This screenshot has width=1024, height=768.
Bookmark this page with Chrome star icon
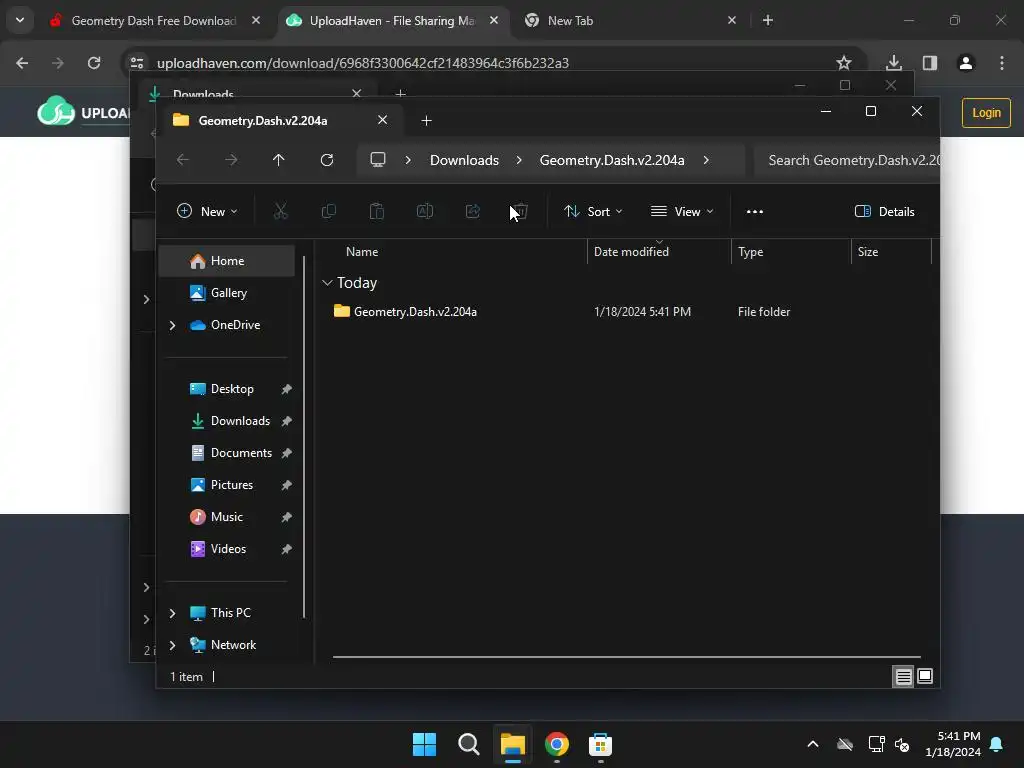pos(844,63)
